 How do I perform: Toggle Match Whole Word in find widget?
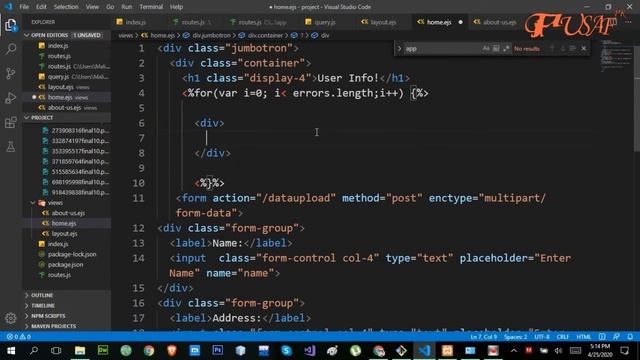pos(496,49)
